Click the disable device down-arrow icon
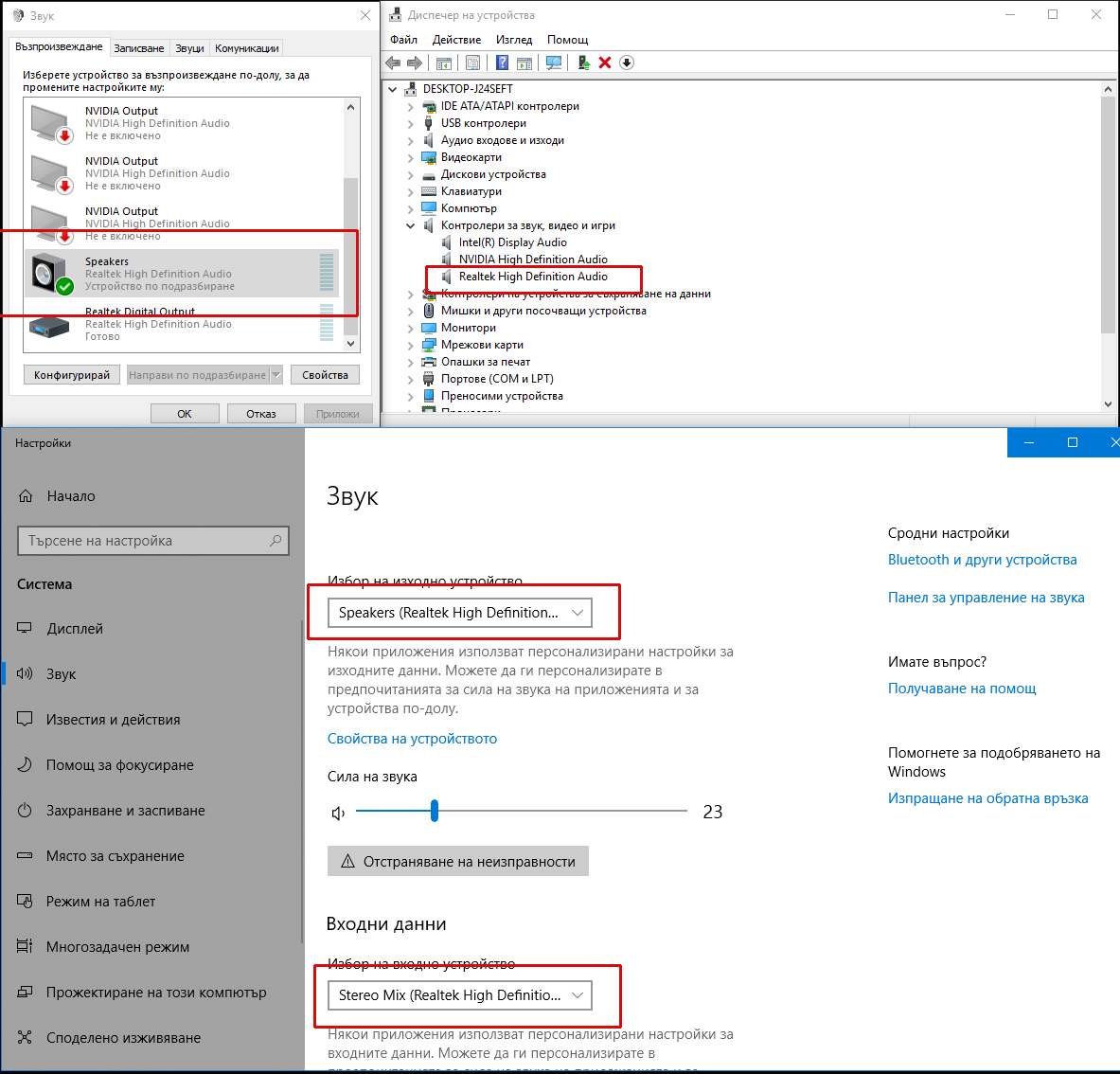The width and height of the screenshot is (1120, 1074). pyautogui.click(x=627, y=63)
